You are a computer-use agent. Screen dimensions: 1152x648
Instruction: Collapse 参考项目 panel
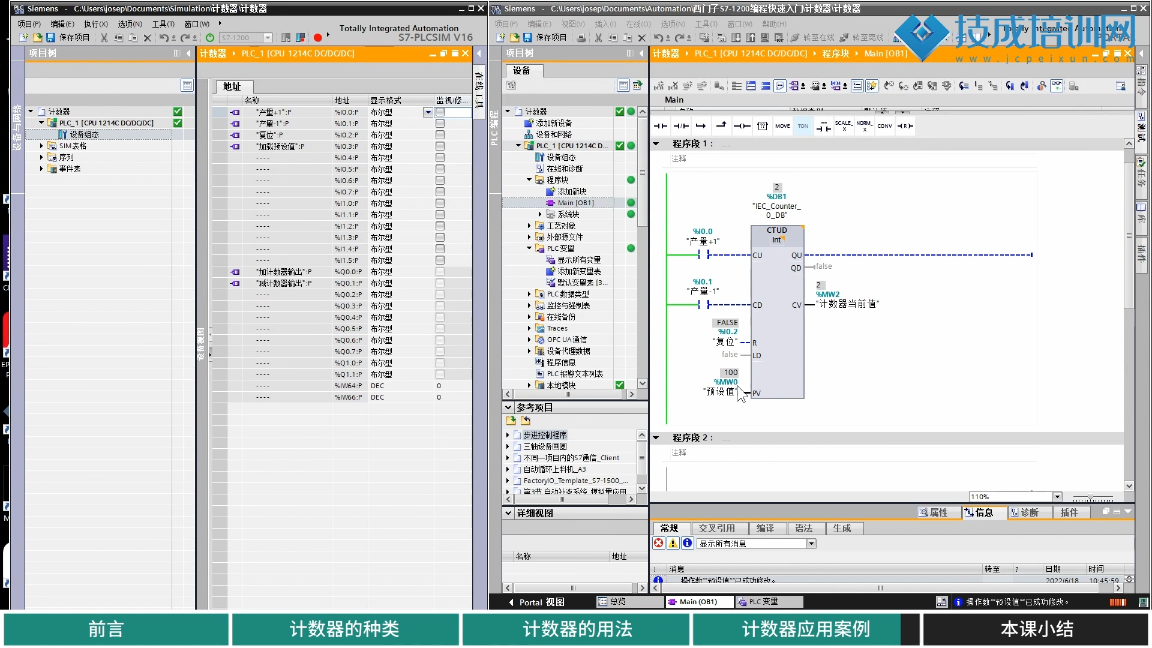pos(508,407)
